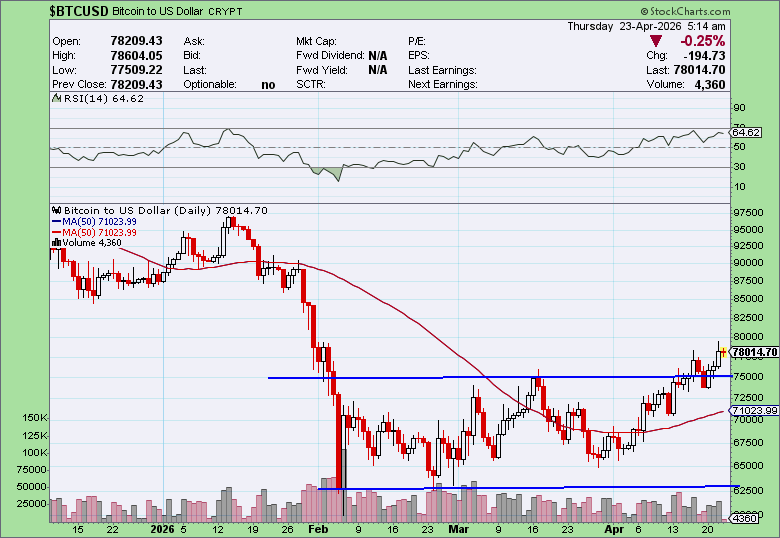The image size is (780, 538).
Task: Click the candlestick icon beside Bitcoin legend
Action: click(x=56, y=211)
